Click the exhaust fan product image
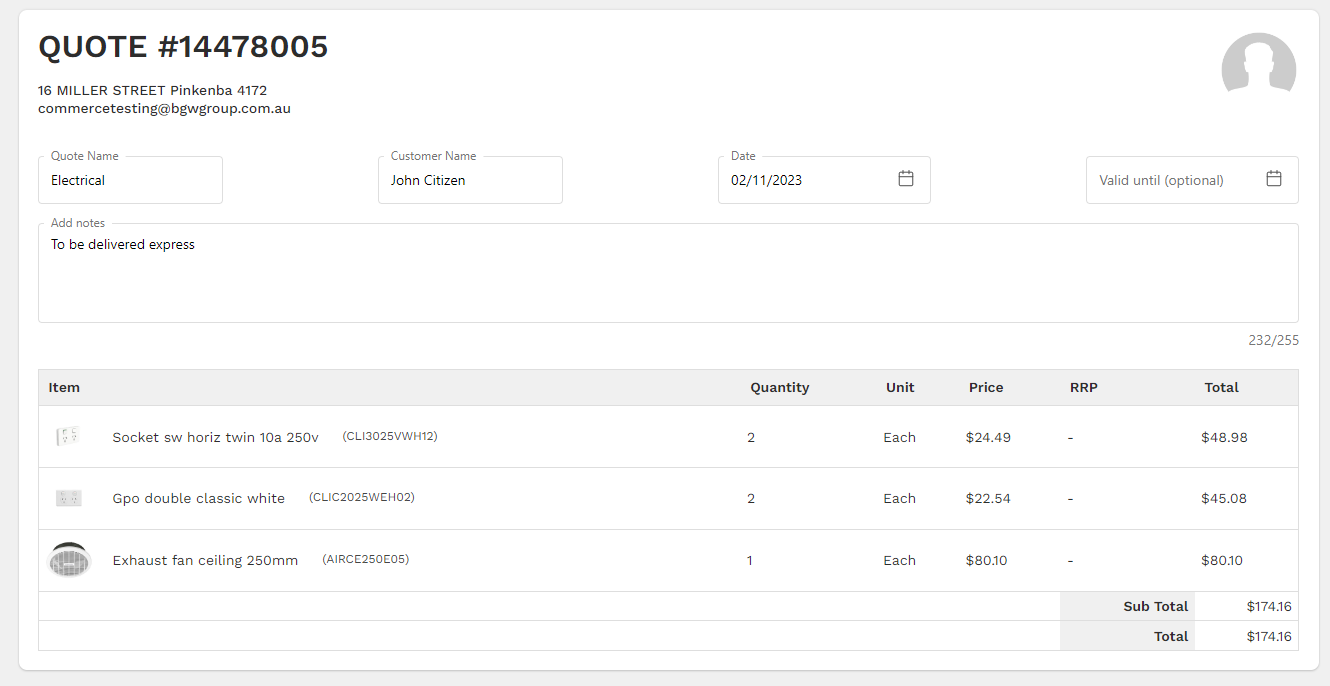The image size is (1330, 686). (x=69, y=560)
